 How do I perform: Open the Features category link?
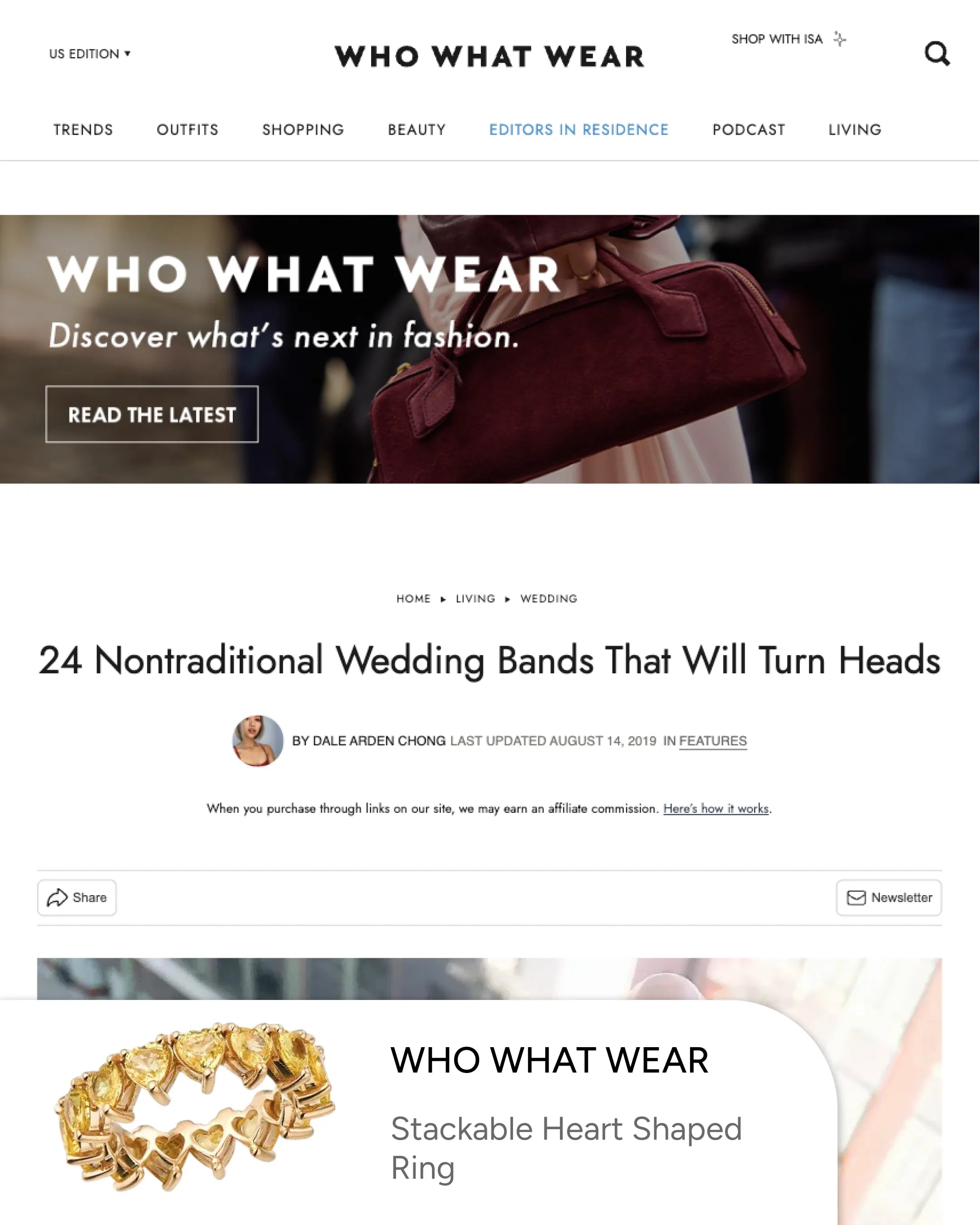(712, 741)
